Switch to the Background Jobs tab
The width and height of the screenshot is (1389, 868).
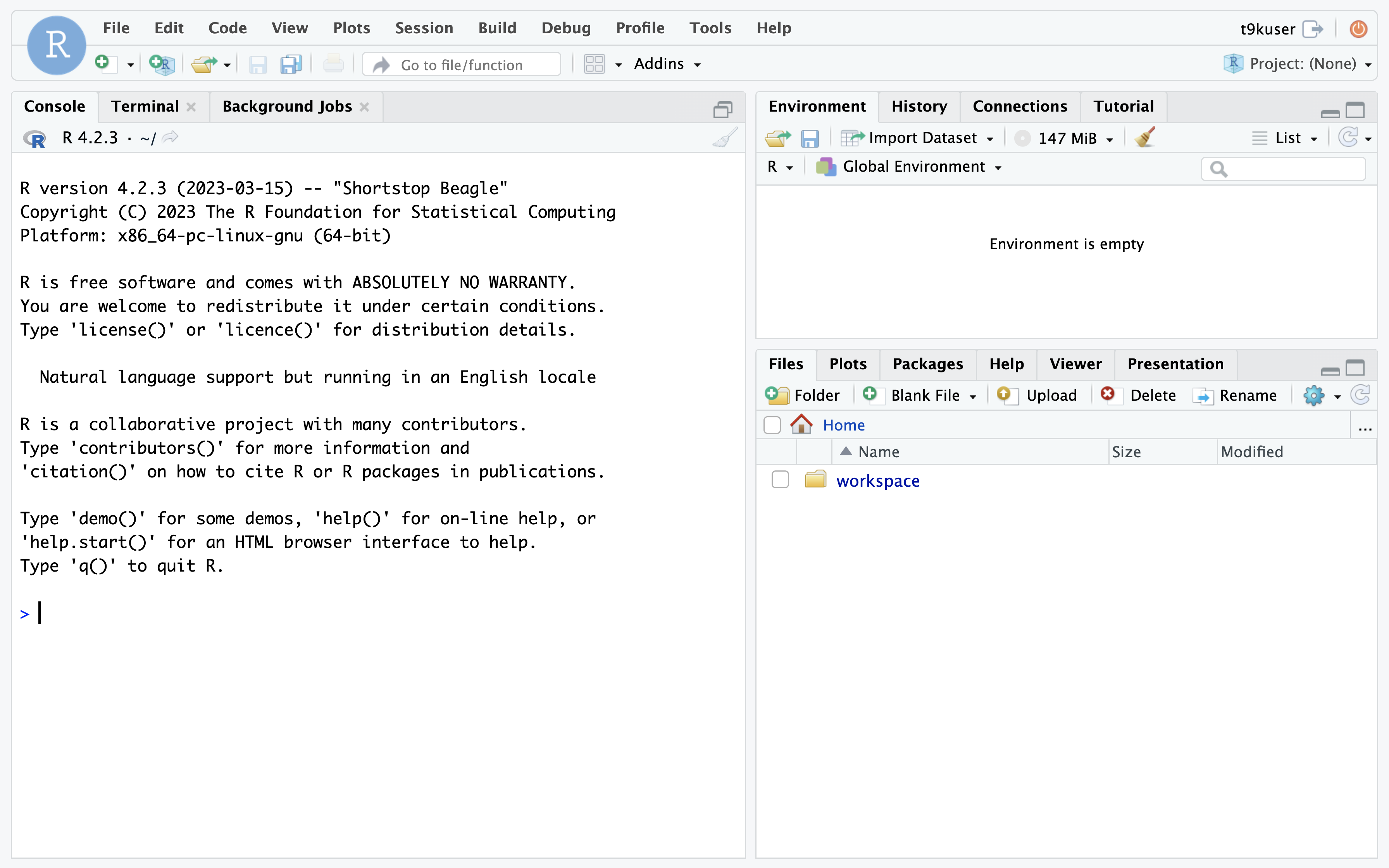tap(287, 106)
